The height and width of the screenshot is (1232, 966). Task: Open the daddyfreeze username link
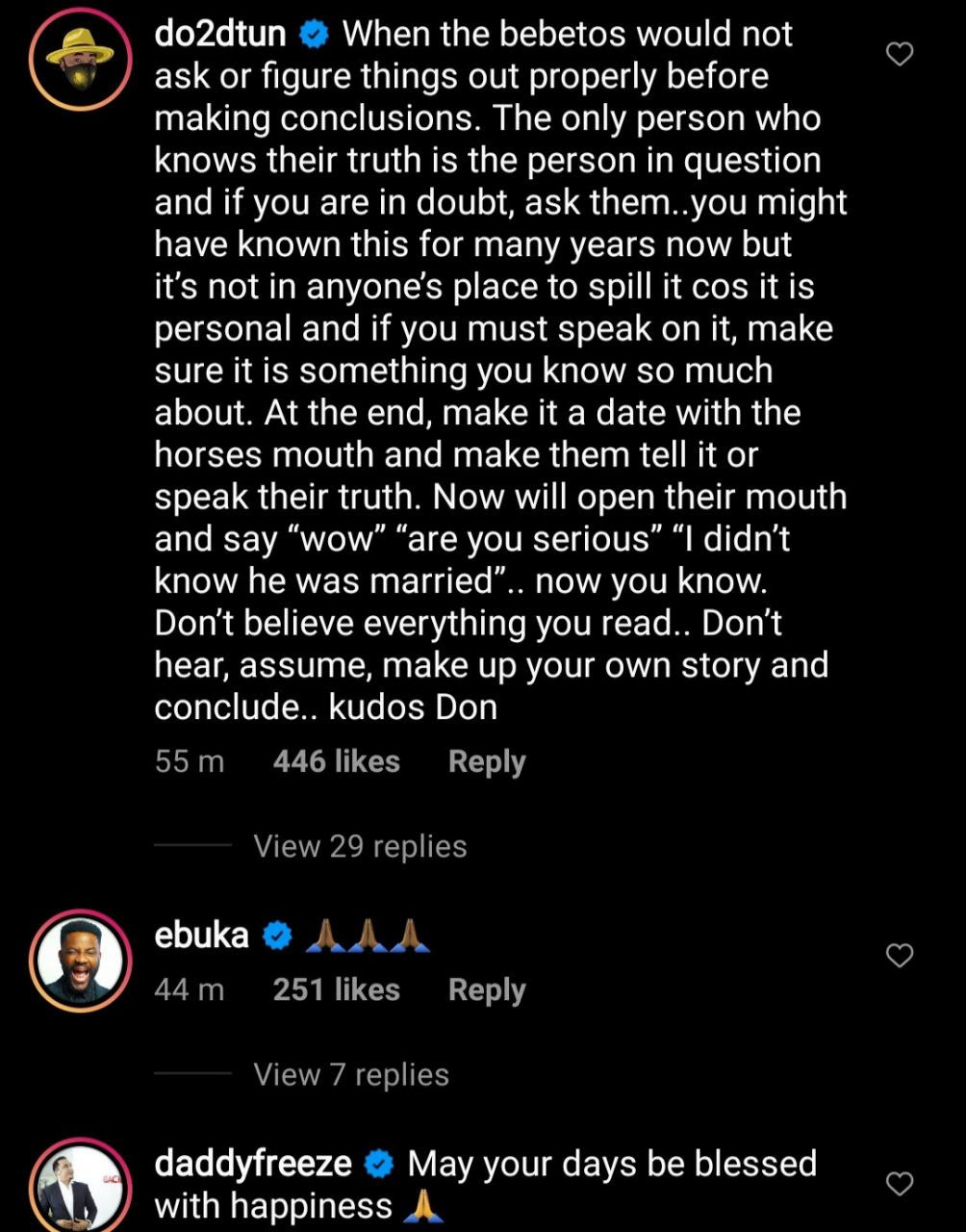(x=253, y=1164)
